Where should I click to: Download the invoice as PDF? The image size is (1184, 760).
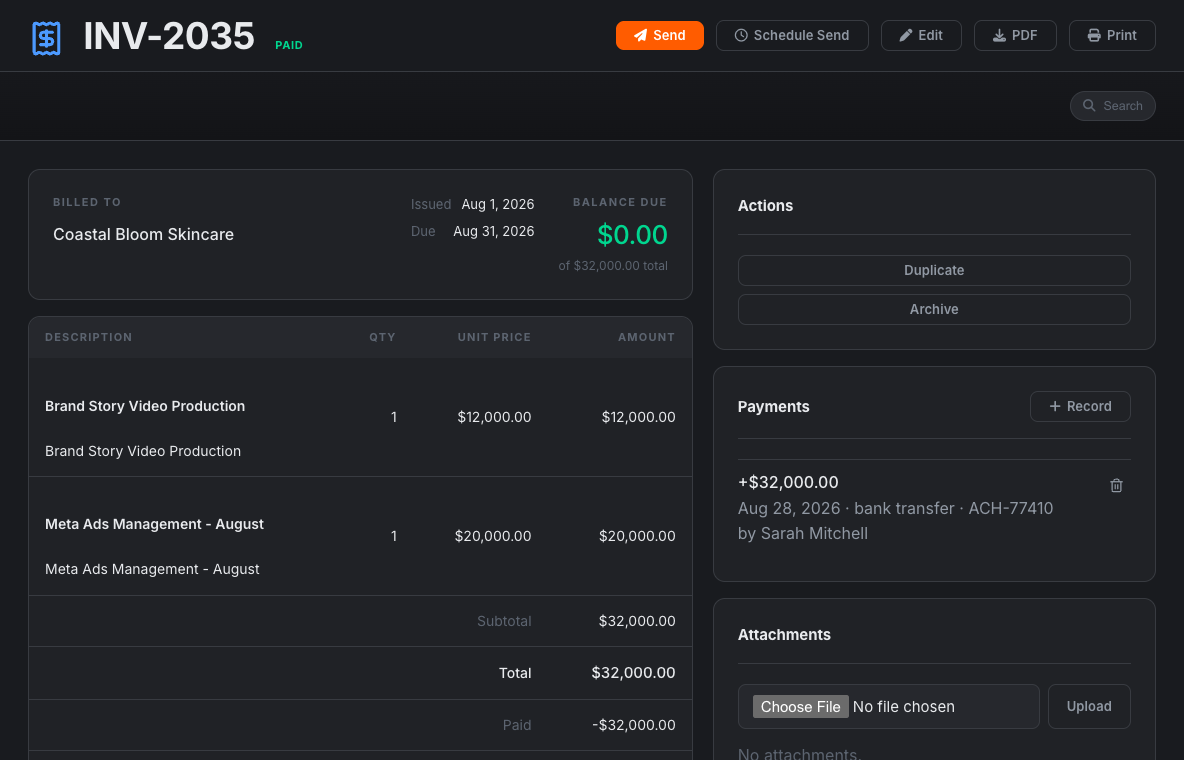click(1015, 36)
